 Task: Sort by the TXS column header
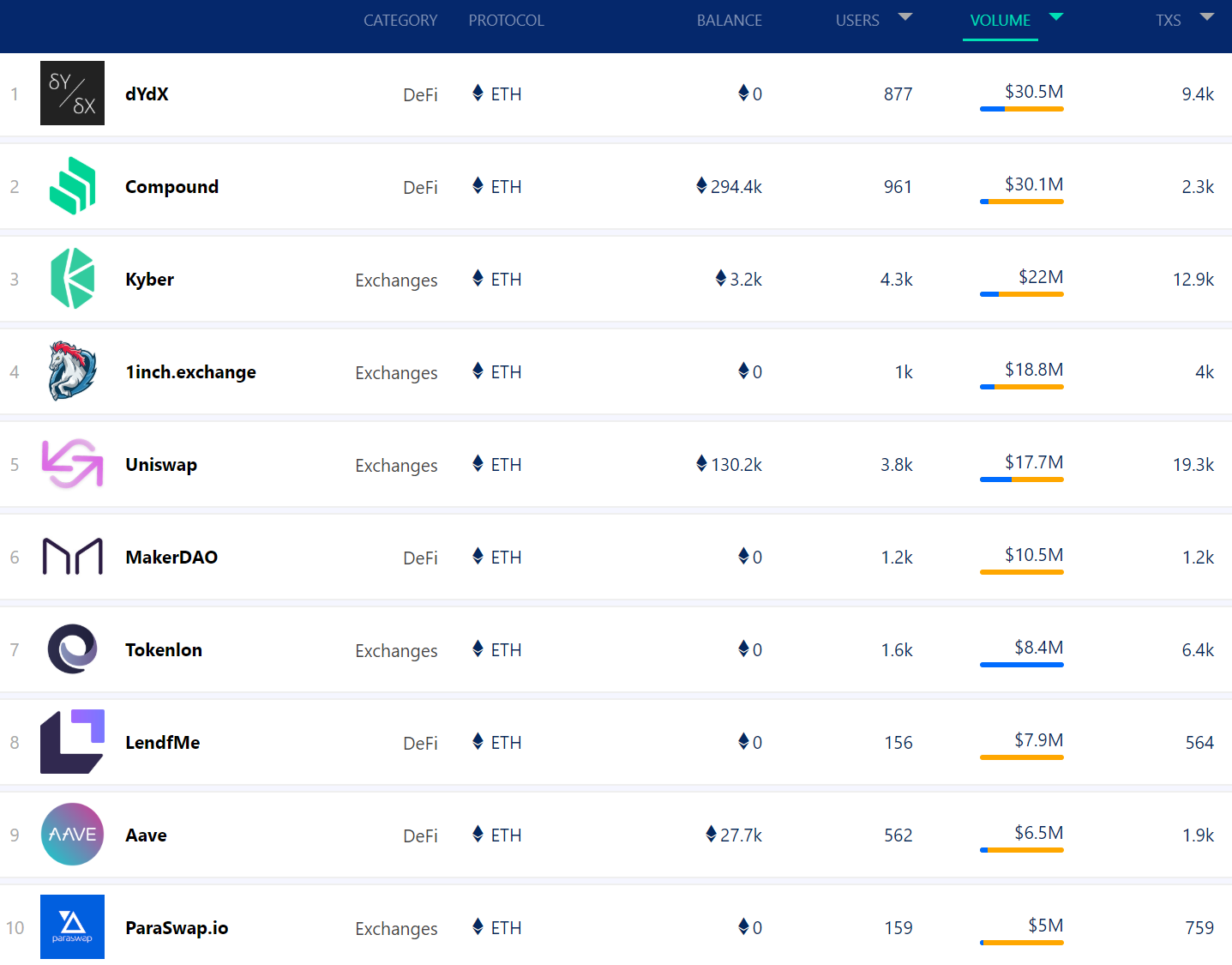(x=1168, y=21)
